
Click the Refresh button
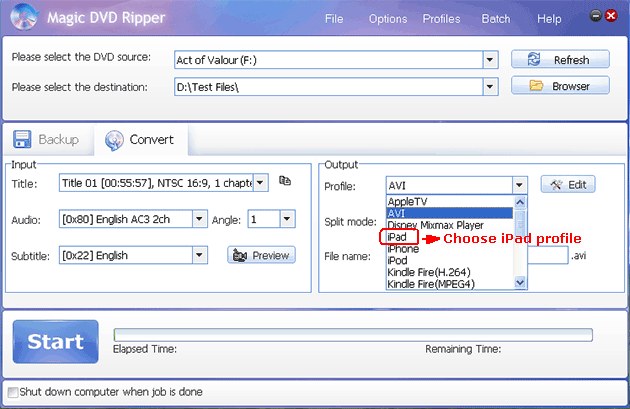pyautogui.click(x=560, y=59)
